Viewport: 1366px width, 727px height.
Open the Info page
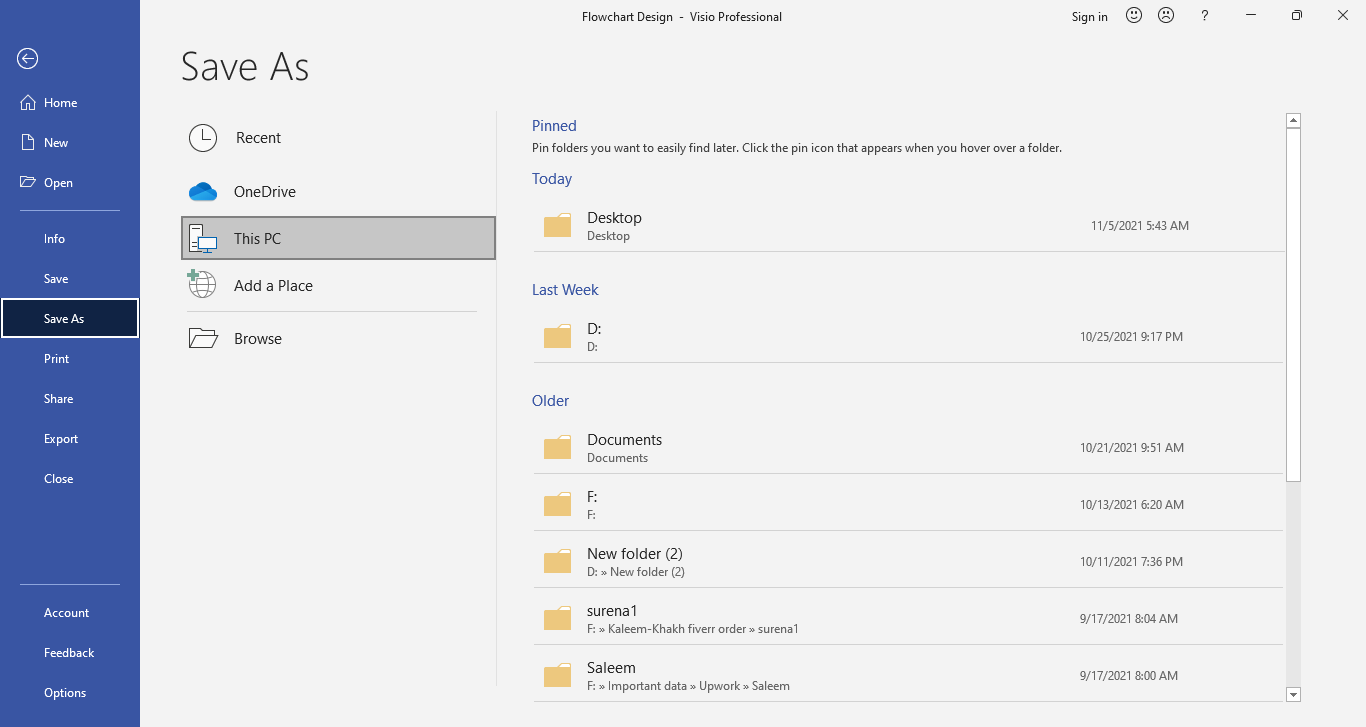pyautogui.click(x=70, y=239)
